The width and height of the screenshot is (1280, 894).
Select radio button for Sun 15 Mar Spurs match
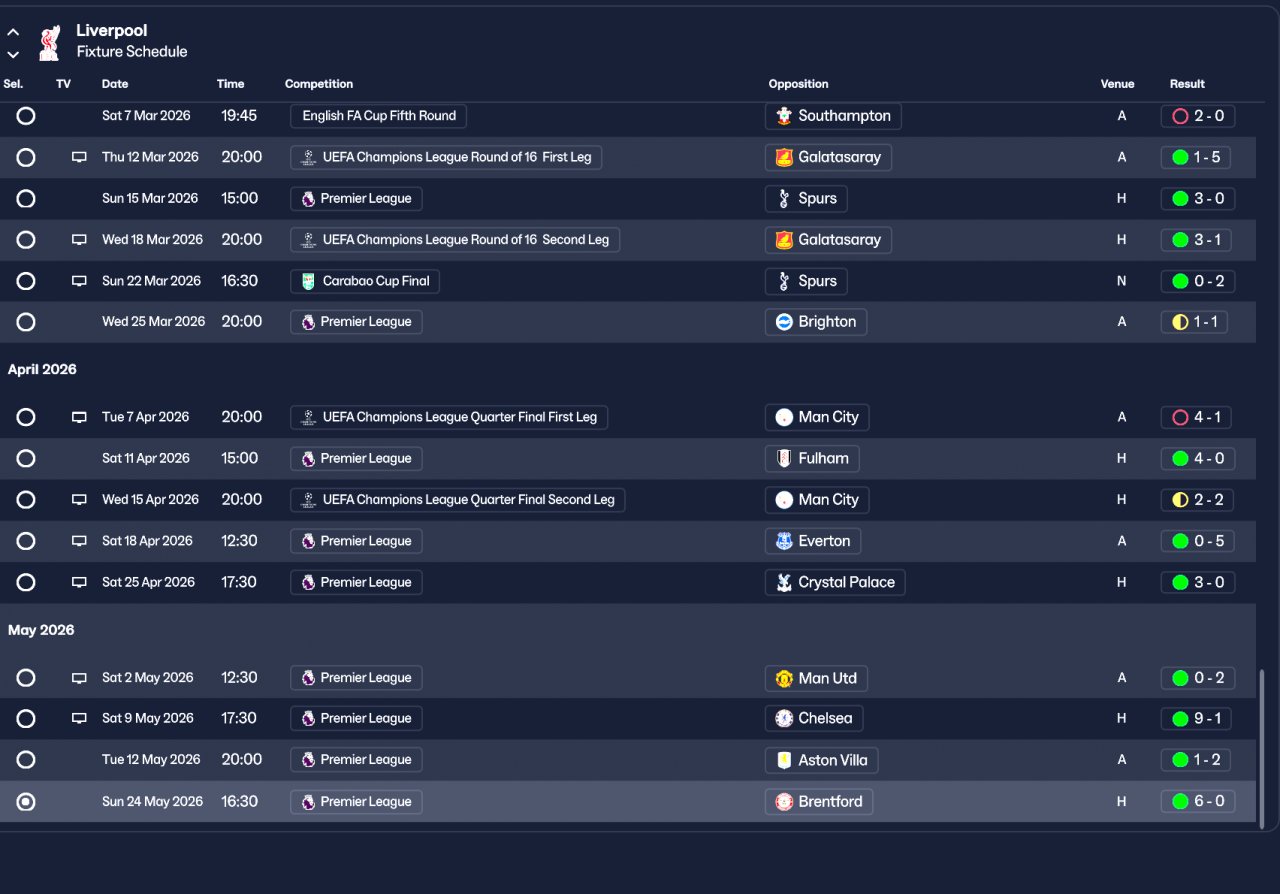pos(26,198)
